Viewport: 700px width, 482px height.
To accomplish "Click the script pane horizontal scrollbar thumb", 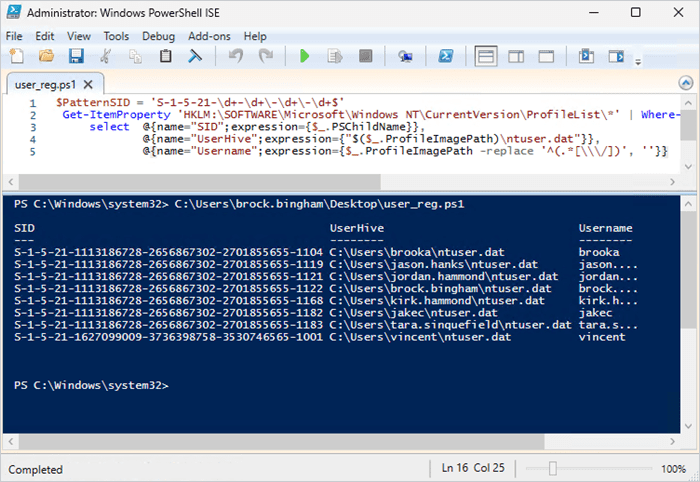I will 200,182.
